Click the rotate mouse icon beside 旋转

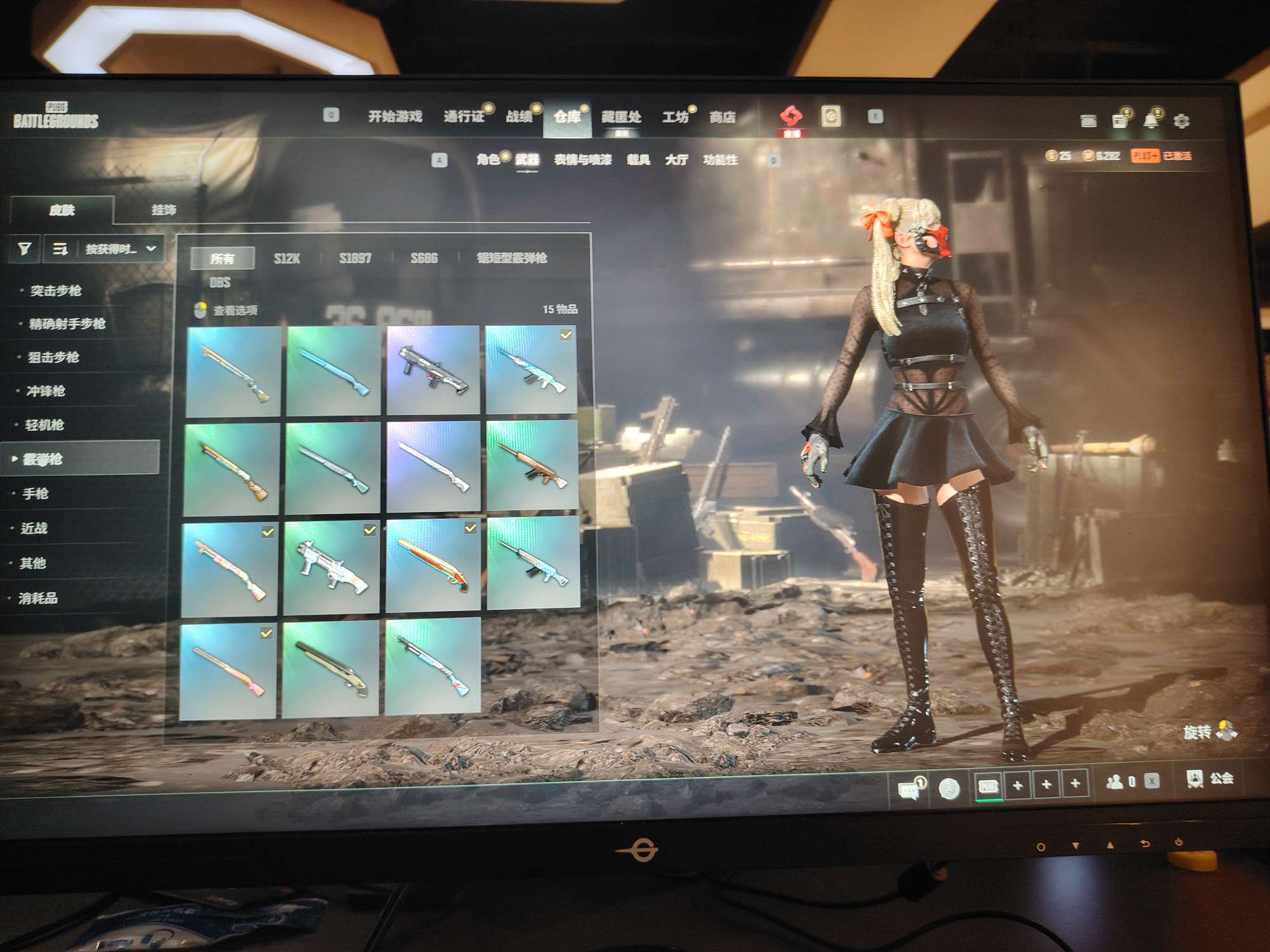click(1227, 731)
